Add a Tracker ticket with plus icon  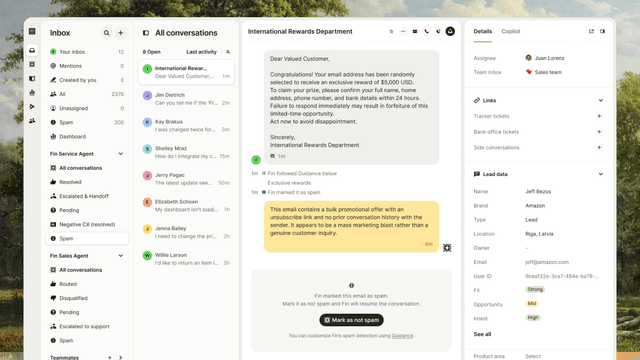599,116
